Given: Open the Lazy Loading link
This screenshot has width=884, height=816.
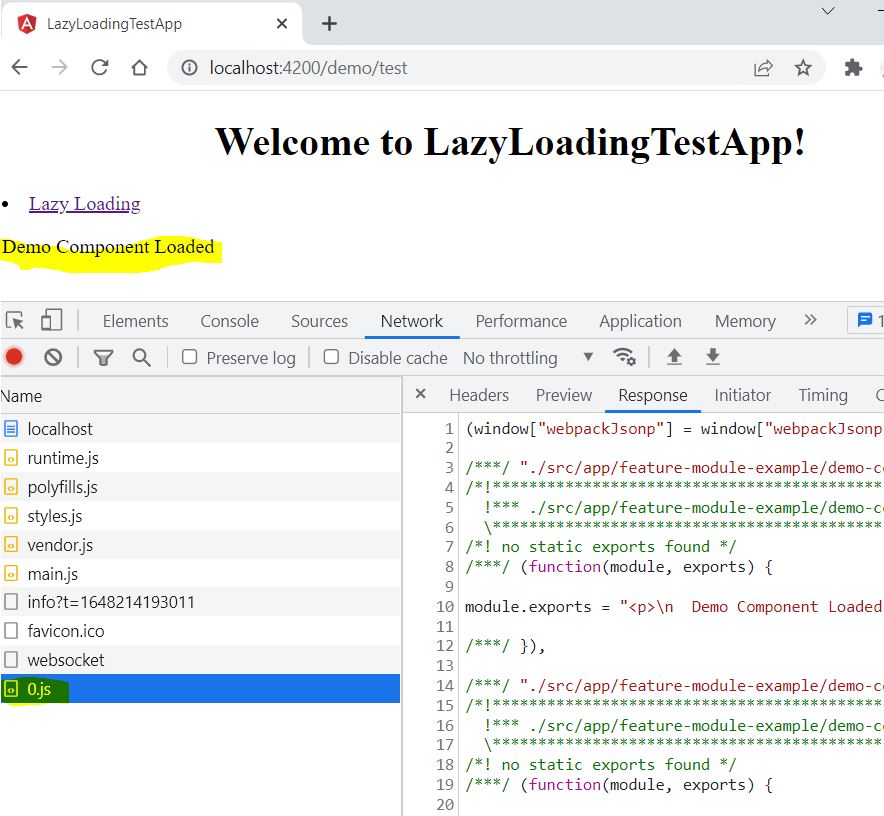Looking at the screenshot, I should point(84,203).
